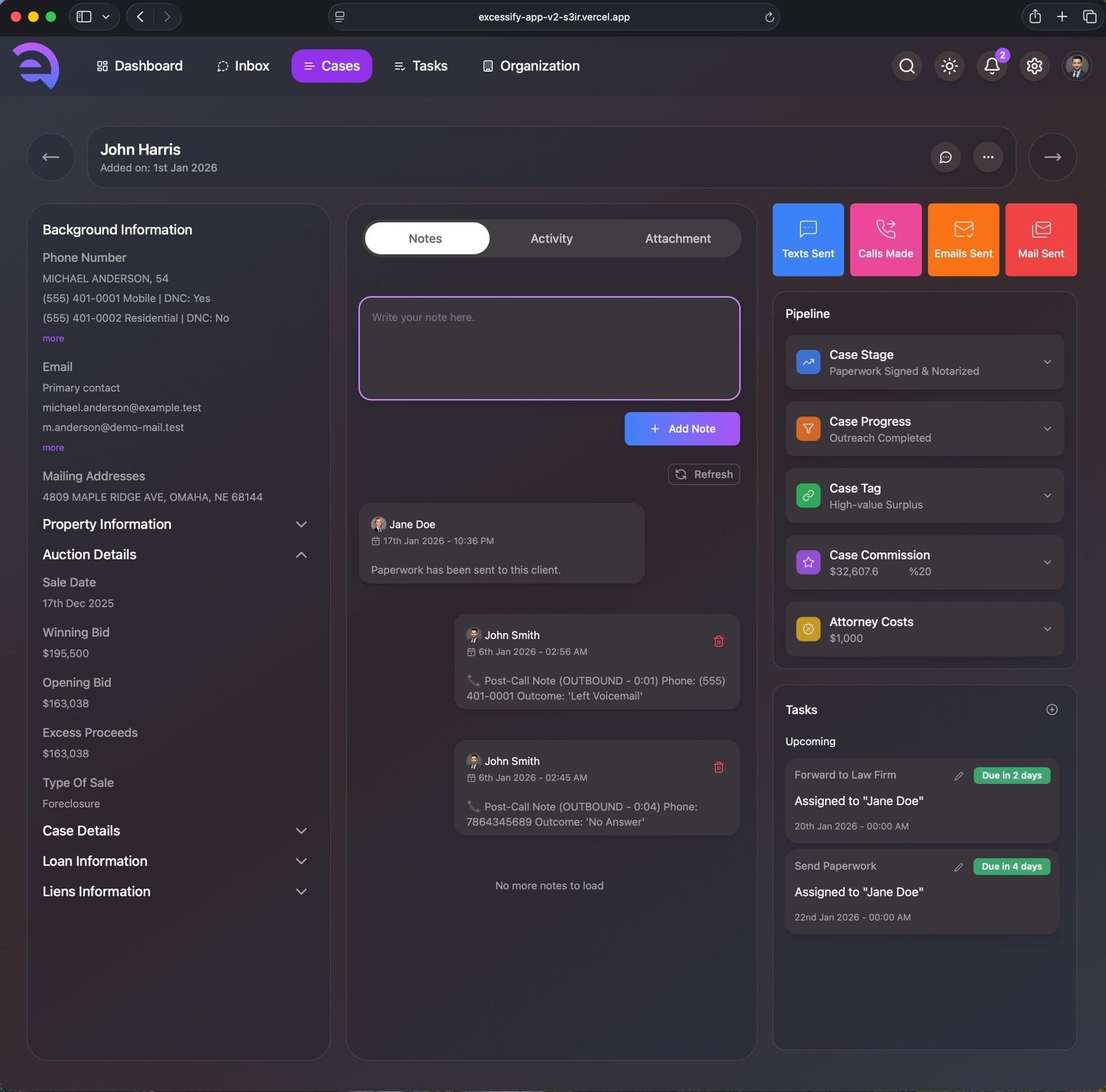Viewport: 1106px width, 1092px height.
Task: Add a new task with plus icon
Action: point(1051,709)
